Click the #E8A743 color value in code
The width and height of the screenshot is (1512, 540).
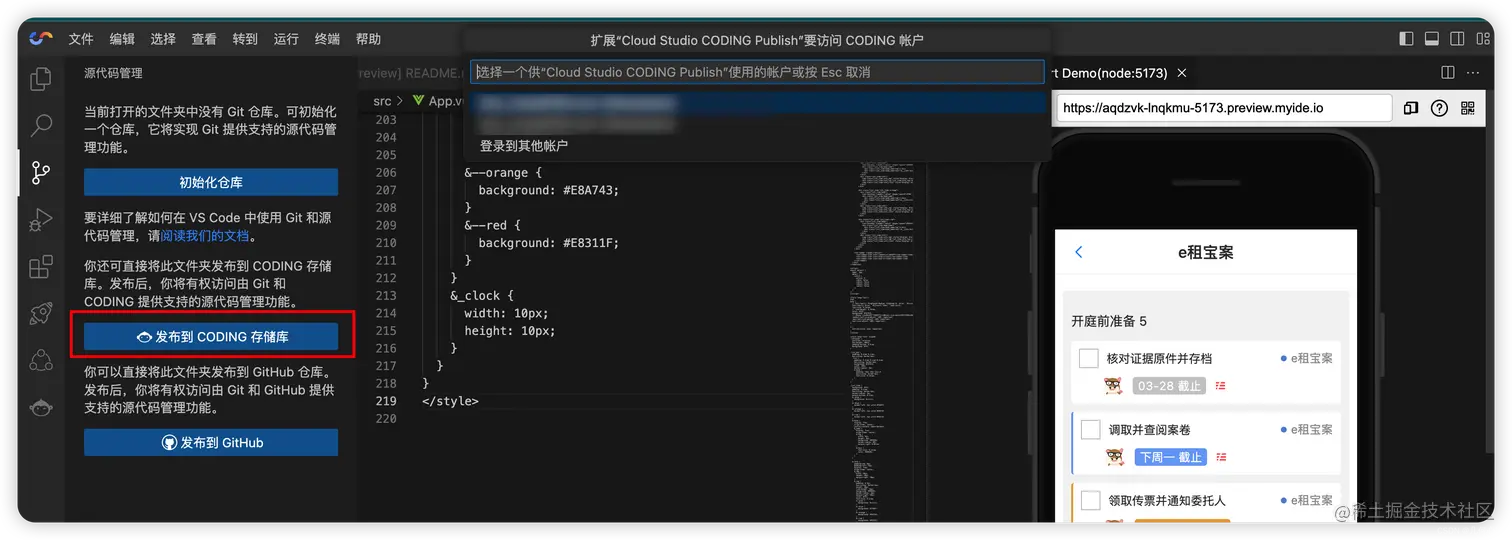588,190
